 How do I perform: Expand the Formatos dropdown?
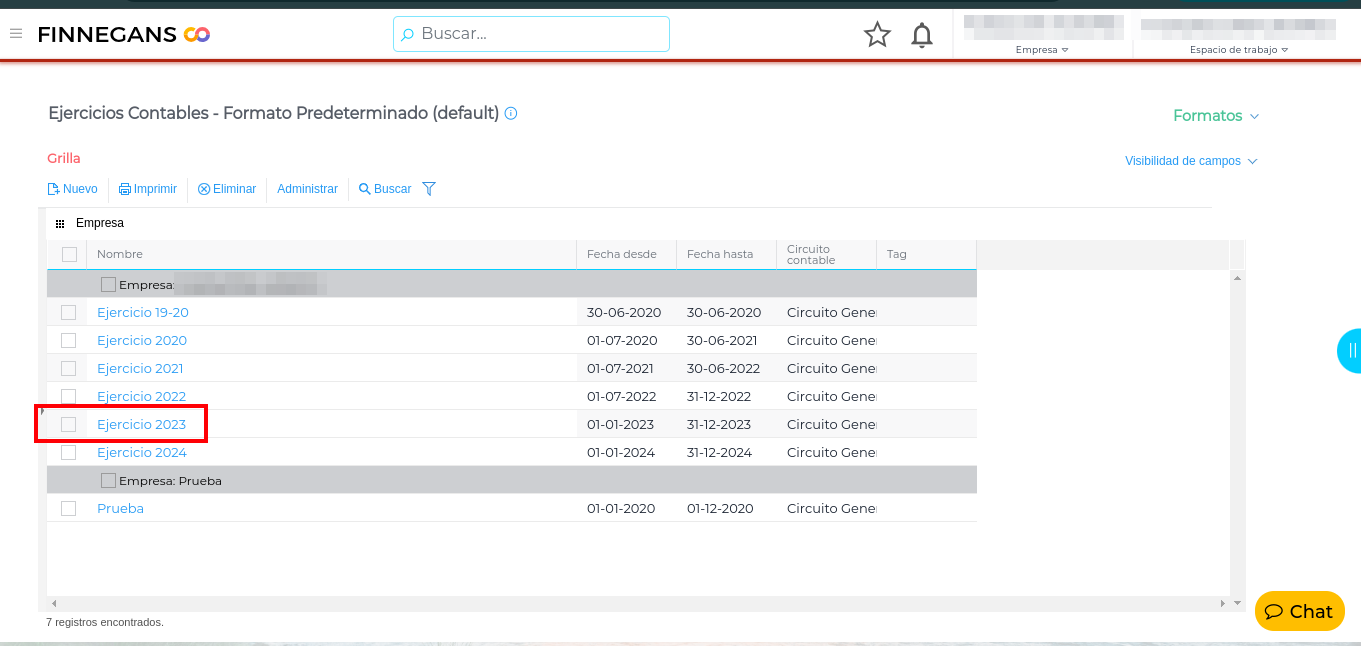(x=1216, y=116)
